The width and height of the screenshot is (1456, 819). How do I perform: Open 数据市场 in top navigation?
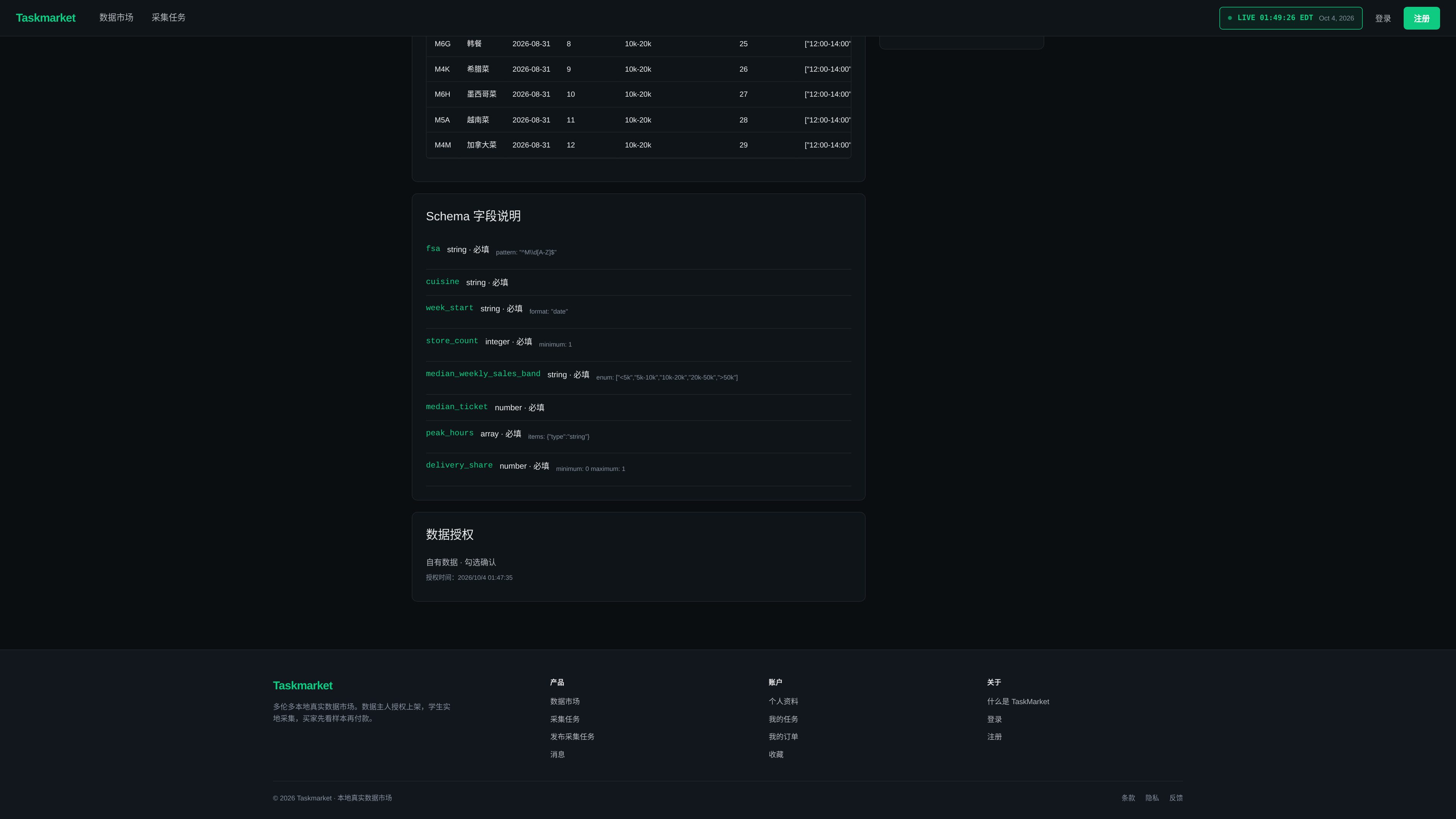pyautogui.click(x=116, y=17)
